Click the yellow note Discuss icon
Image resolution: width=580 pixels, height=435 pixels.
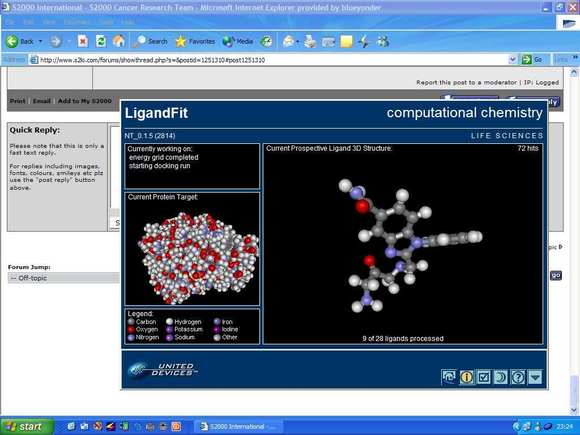[x=346, y=41]
